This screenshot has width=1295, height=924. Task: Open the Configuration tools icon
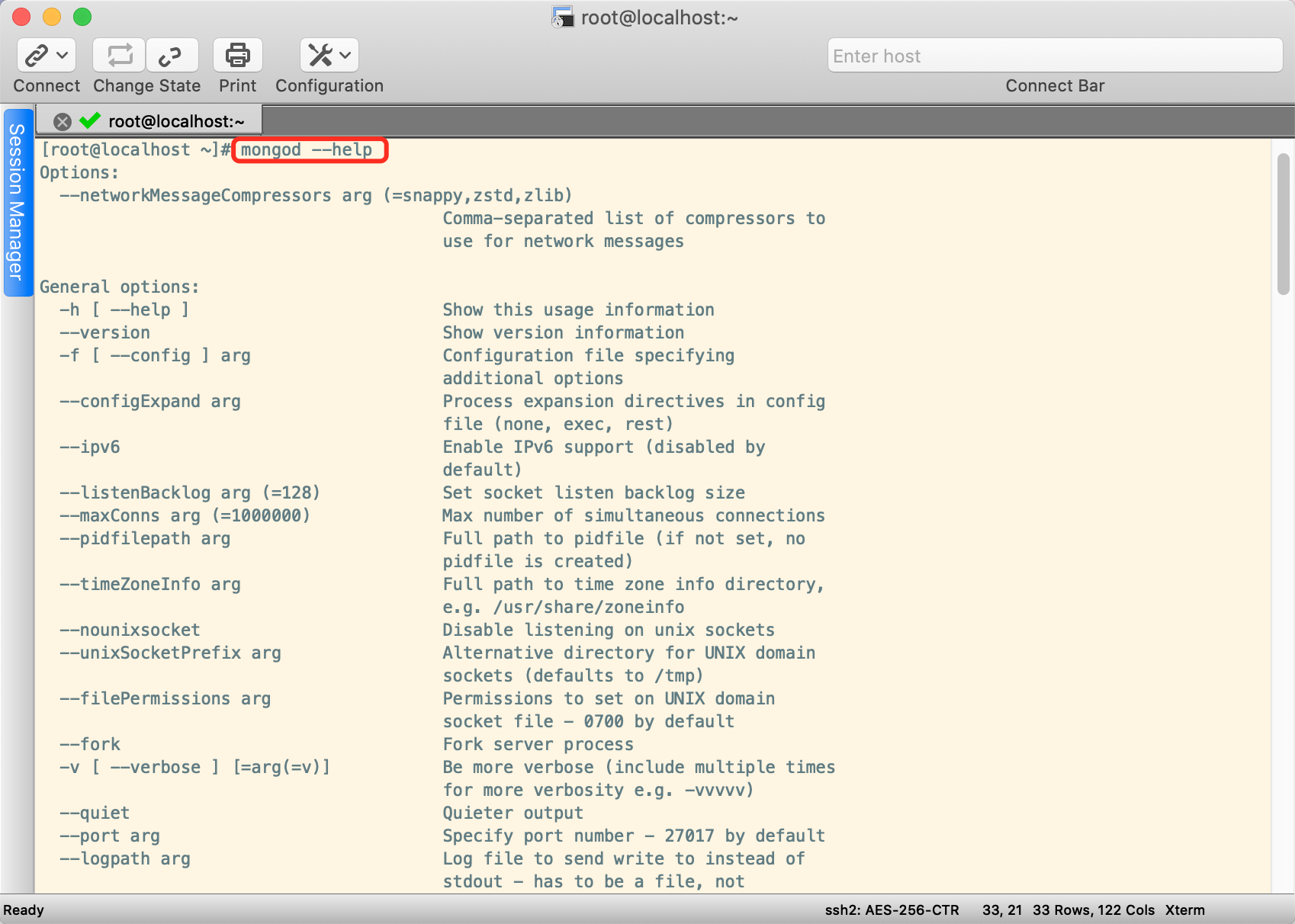320,56
